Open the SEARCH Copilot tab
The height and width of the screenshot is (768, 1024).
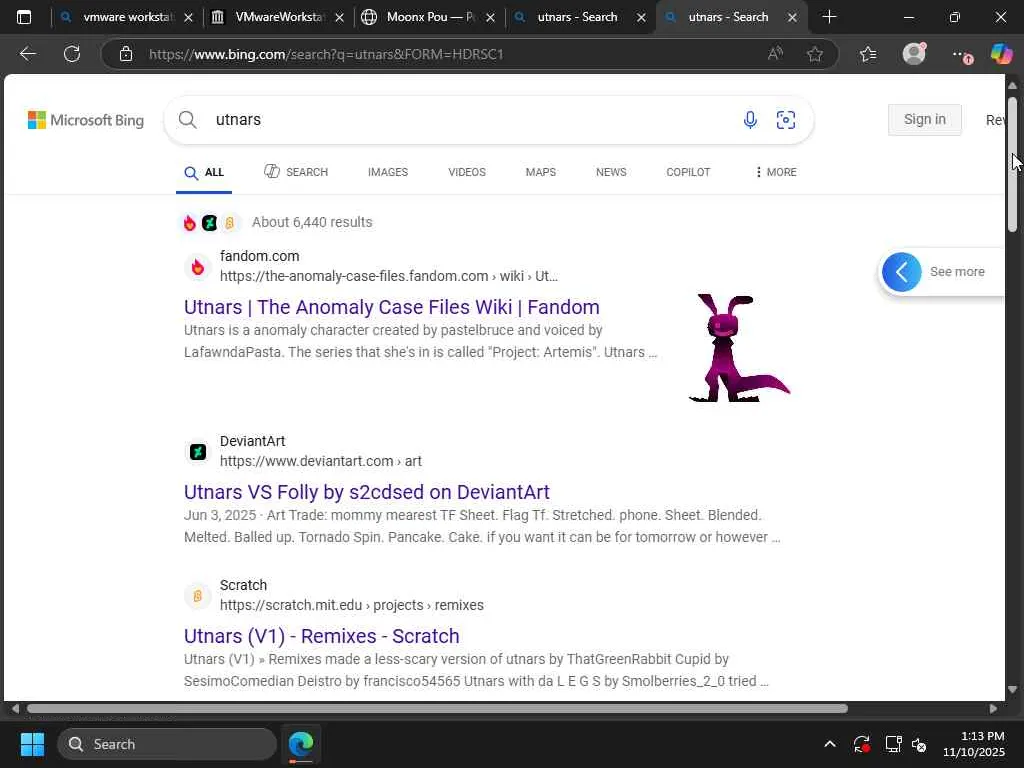click(x=296, y=172)
